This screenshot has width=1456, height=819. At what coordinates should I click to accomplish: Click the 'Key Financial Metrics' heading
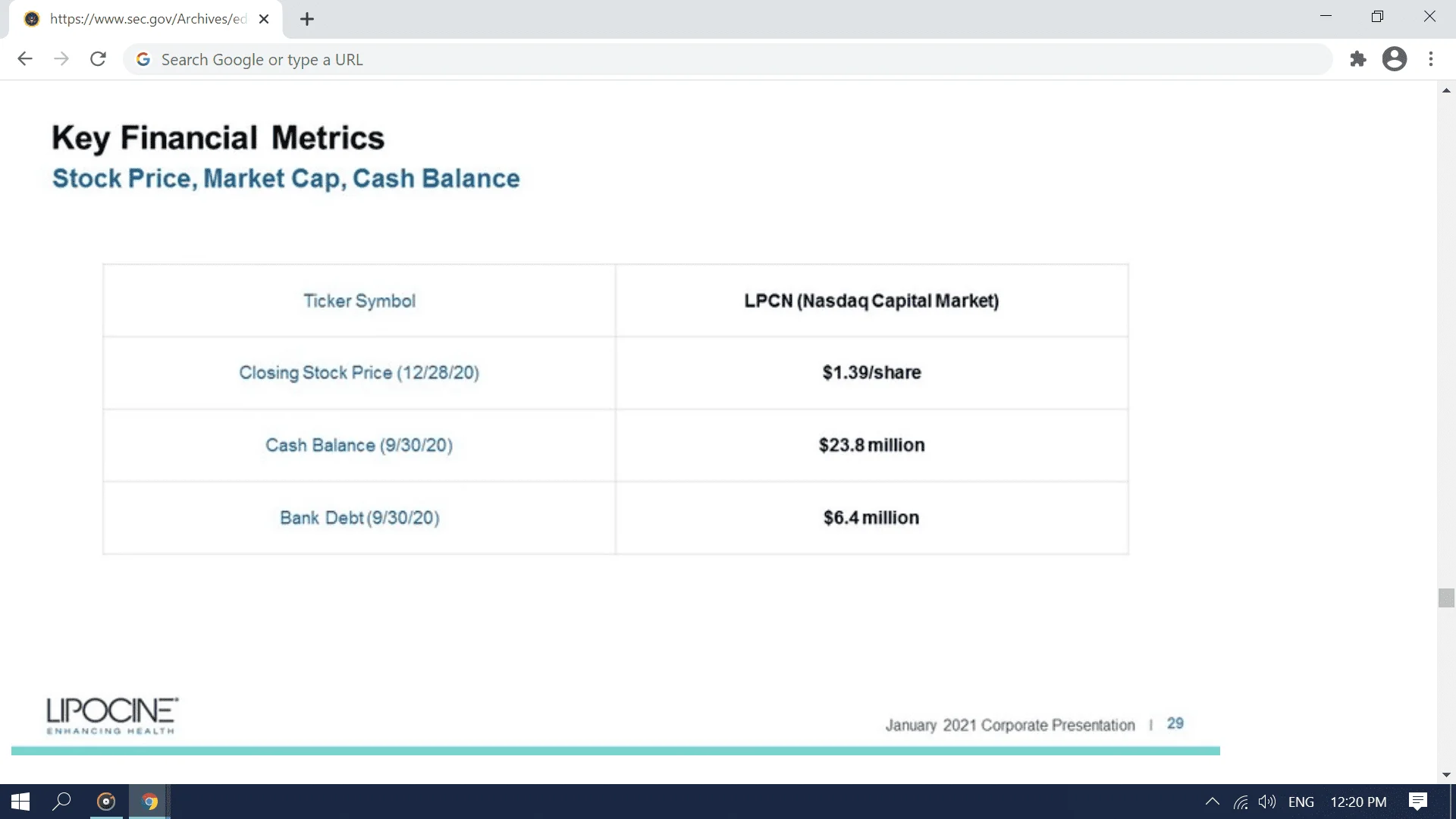pos(218,138)
